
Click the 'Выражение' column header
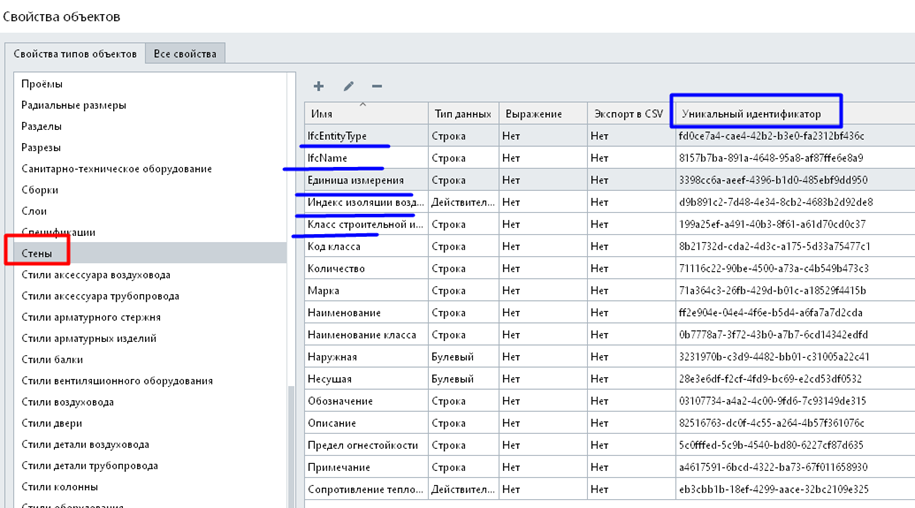point(543,114)
